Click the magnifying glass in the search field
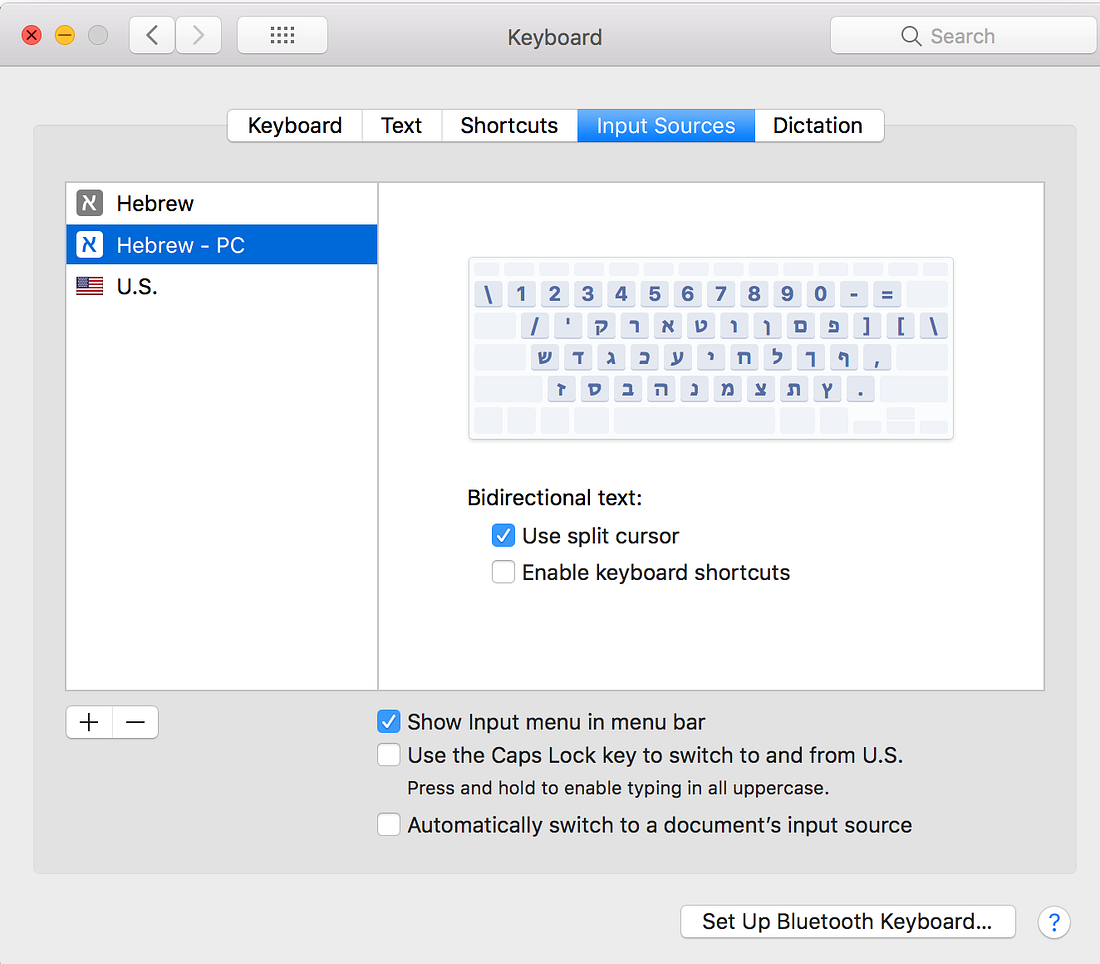Screen dimensions: 1100x964 pos(911,35)
